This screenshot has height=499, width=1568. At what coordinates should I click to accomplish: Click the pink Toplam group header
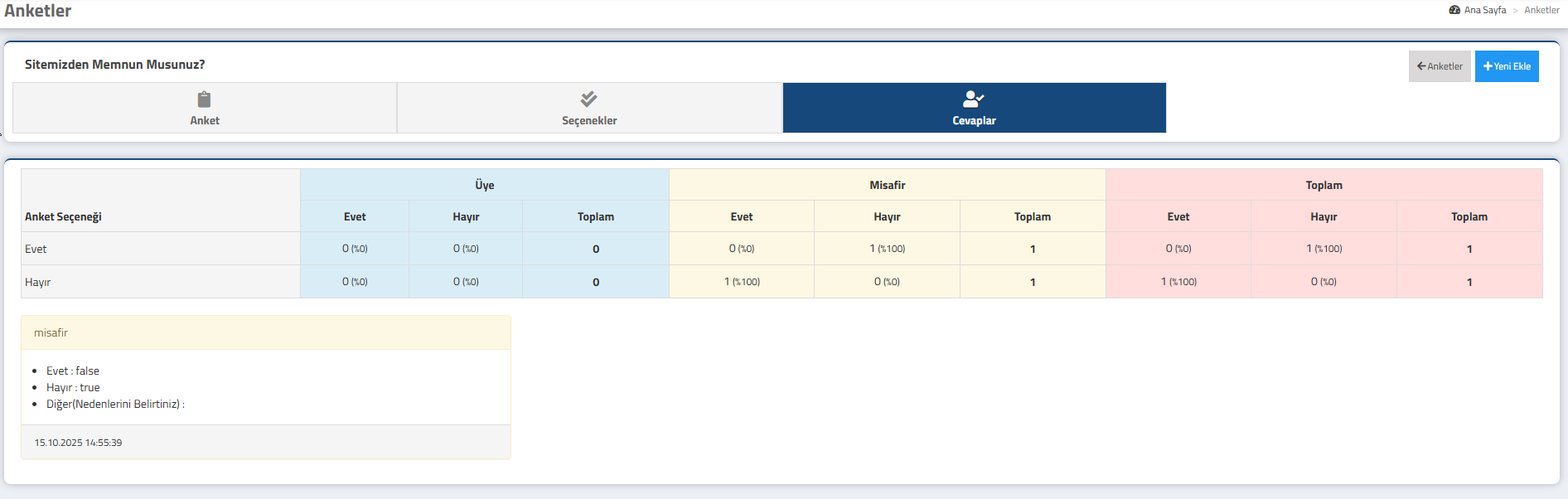pyautogui.click(x=1324, y=185)
